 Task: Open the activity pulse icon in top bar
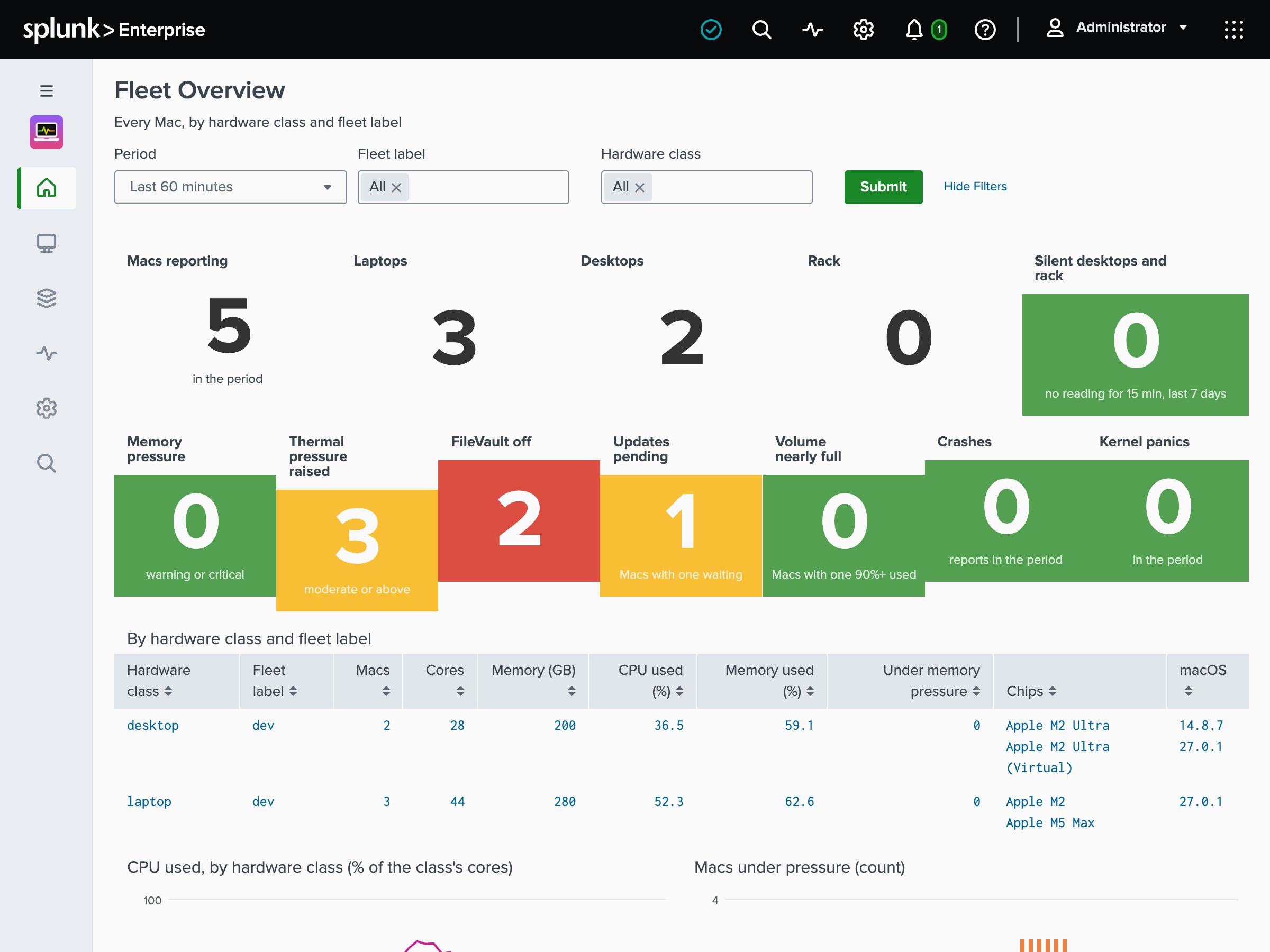tap(812, 29)
